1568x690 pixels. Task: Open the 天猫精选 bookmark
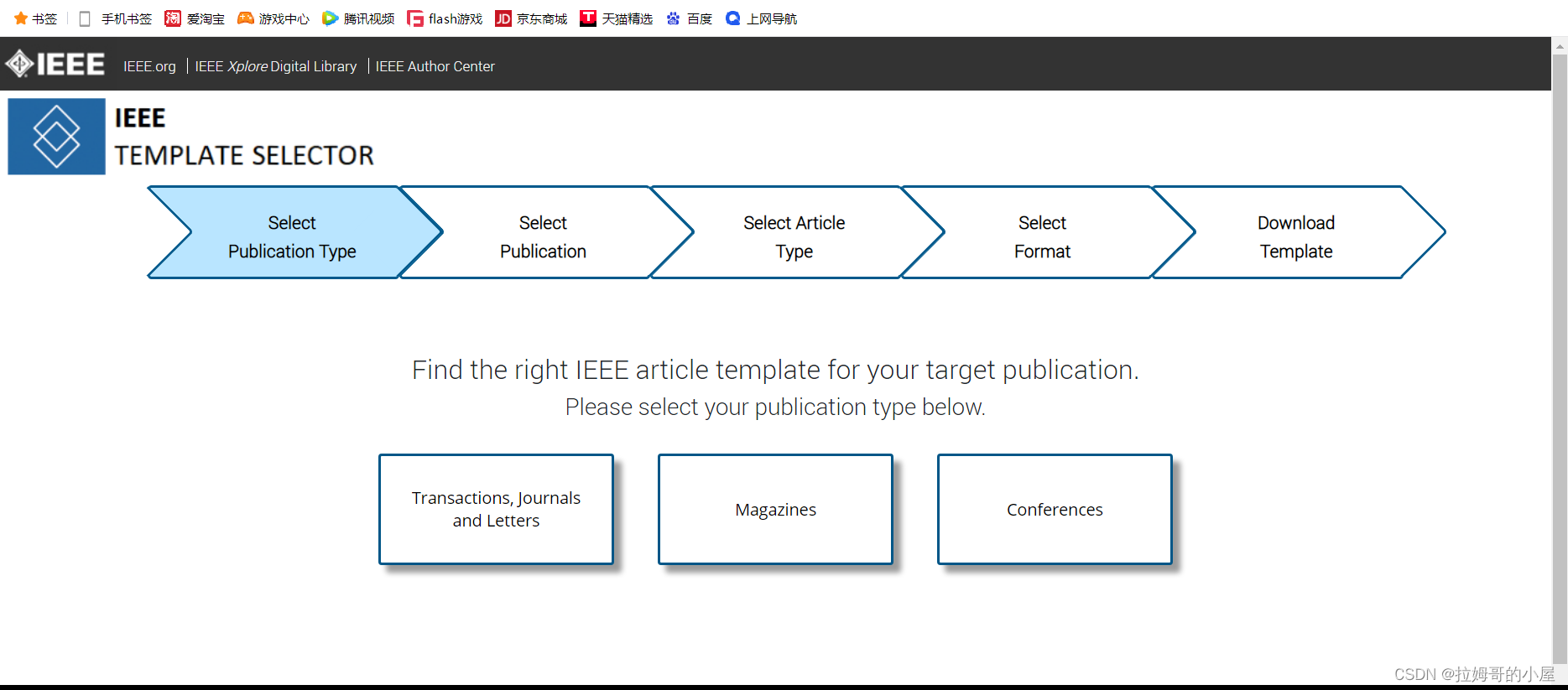click(616, 18)
